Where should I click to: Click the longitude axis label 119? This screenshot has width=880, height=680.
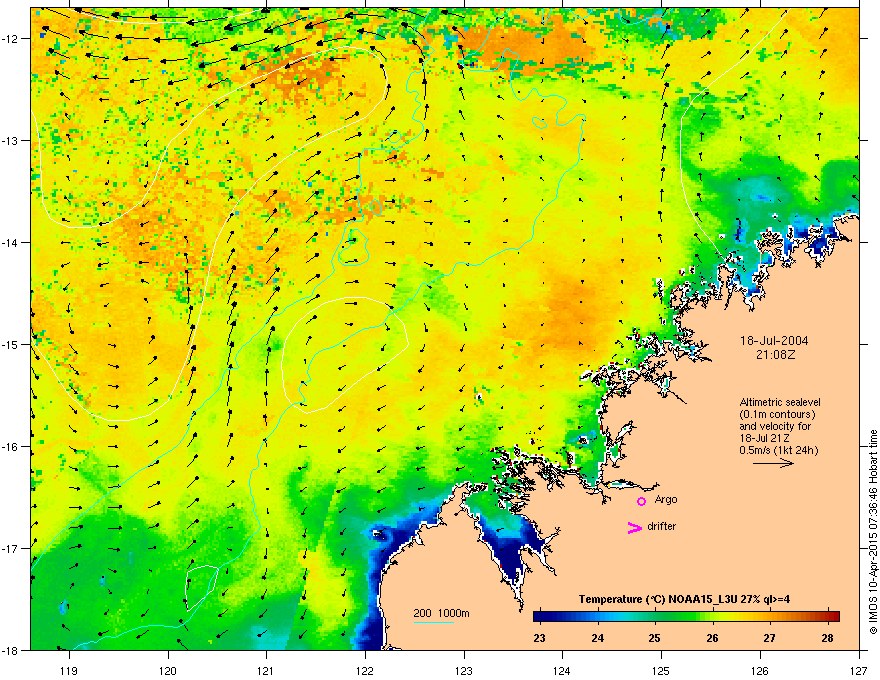(x=69, y=670)
